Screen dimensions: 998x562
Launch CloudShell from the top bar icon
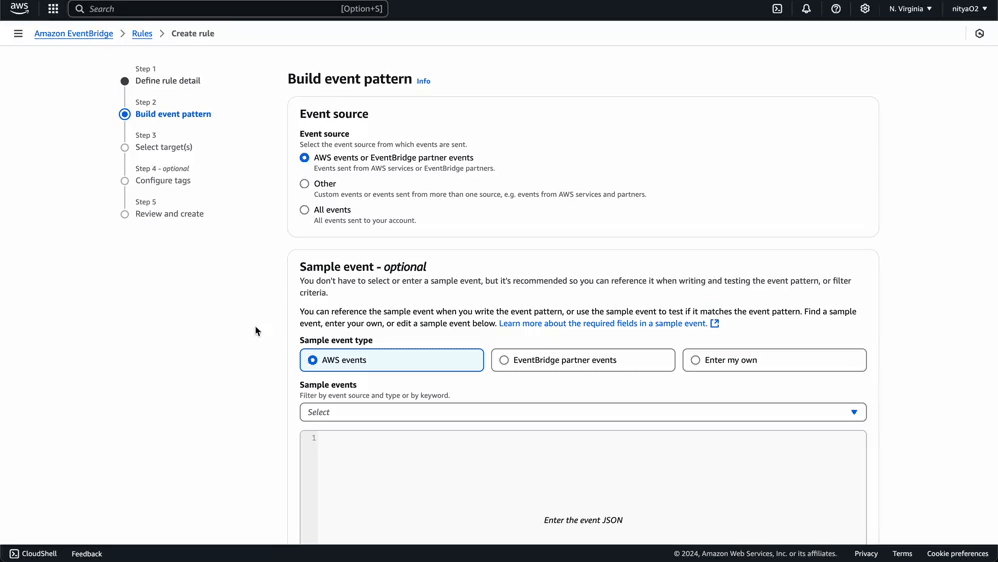(777, 9)
